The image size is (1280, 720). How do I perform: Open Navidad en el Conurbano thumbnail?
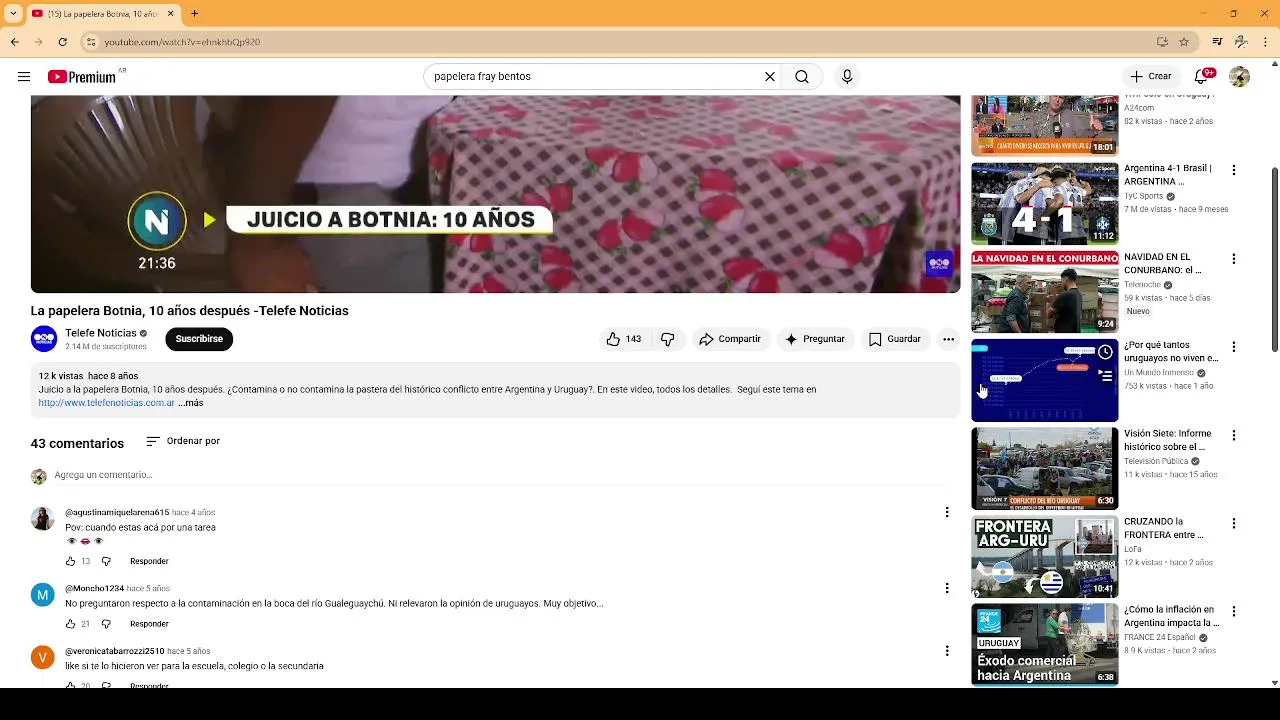pos(1045,292)
